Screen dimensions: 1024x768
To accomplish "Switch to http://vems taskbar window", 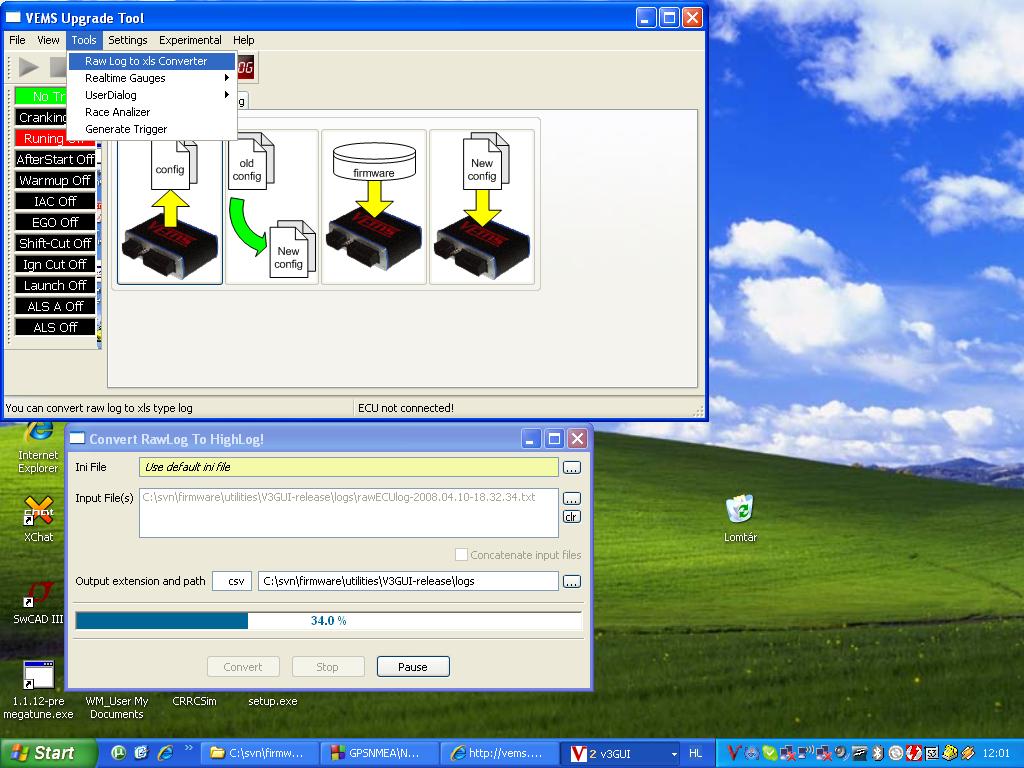I will tap(499, 754).
